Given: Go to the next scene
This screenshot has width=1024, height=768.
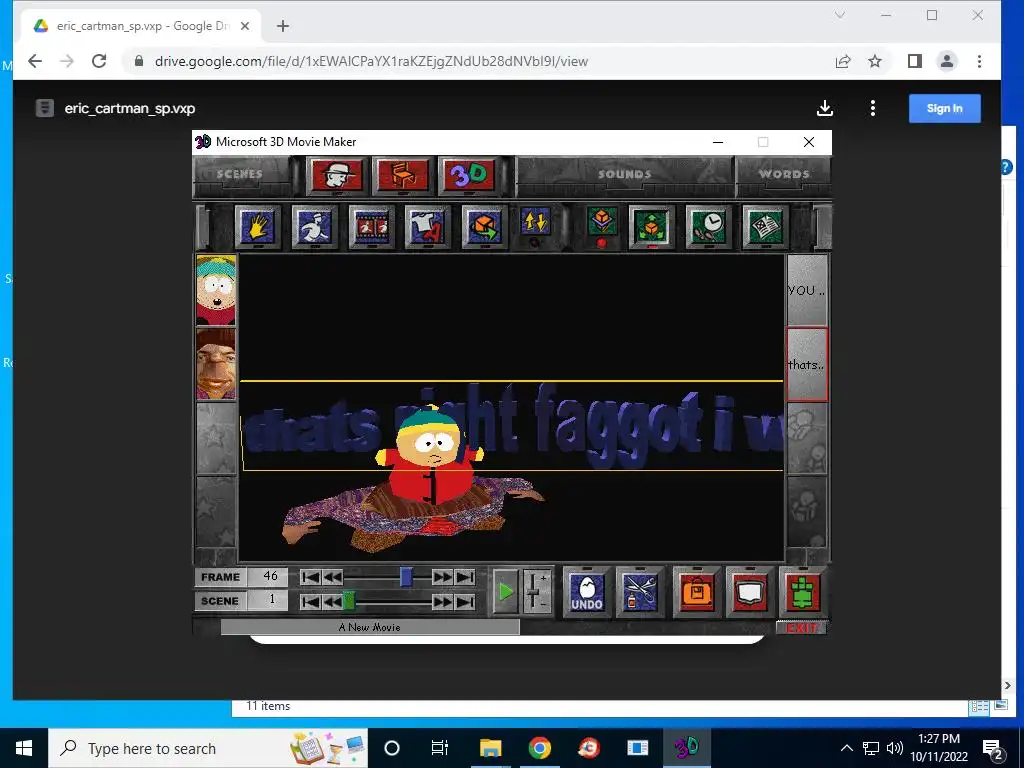Looking at the screenshot, I should click(x=442, y=601).
